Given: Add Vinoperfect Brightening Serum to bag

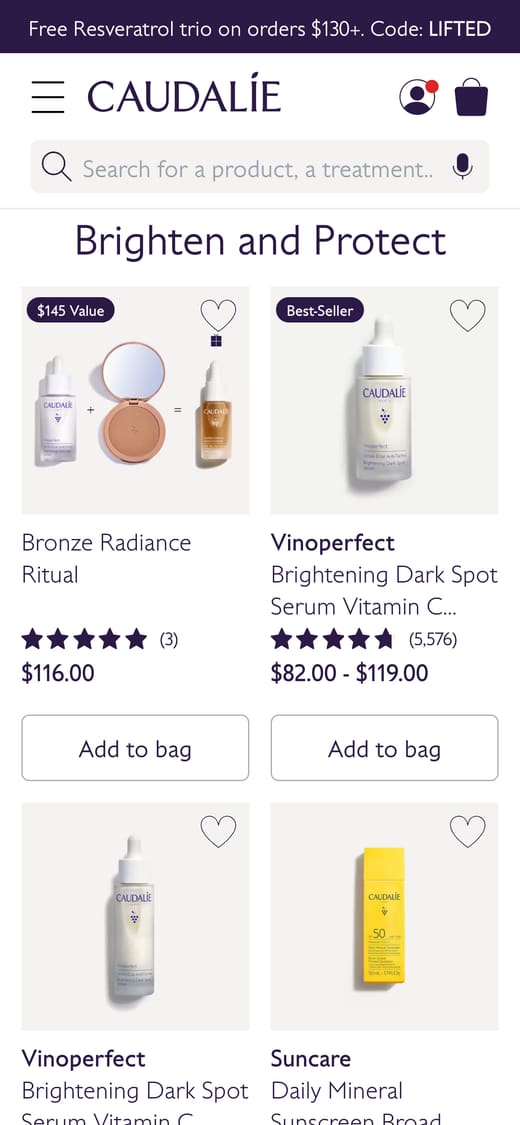Looking at the screenshot, I should (x=384, y=748).
